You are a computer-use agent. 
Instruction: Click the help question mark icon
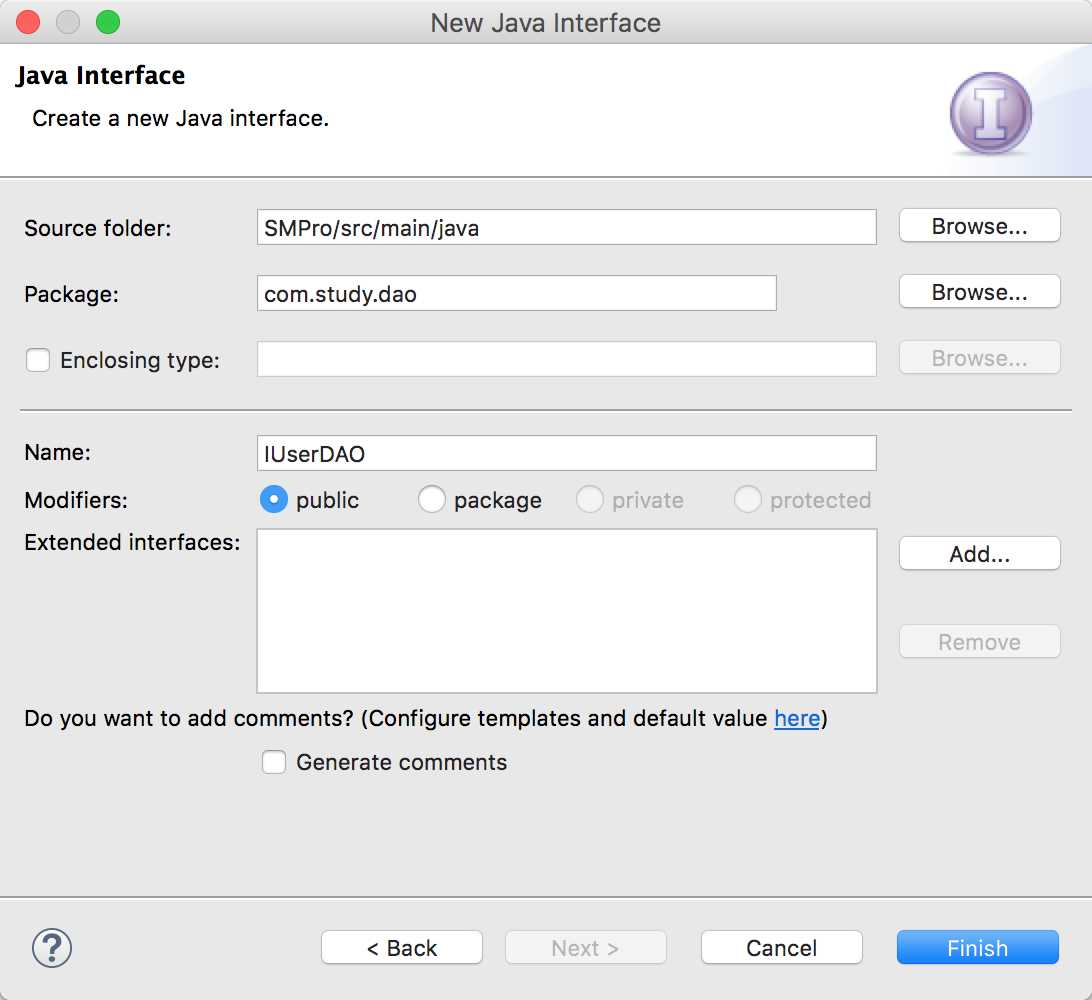[52, 946]
